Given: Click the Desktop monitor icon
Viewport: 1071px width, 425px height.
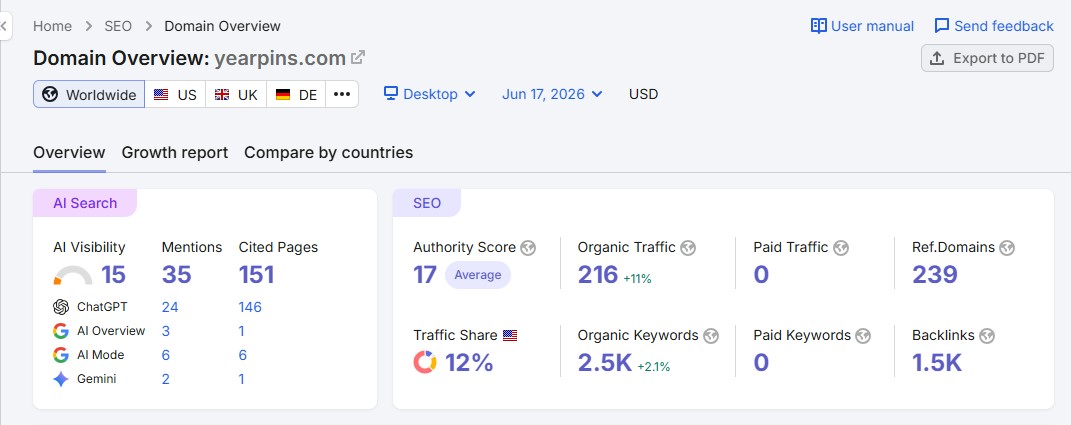Looking at the screenshot, I should click(391, 94).
